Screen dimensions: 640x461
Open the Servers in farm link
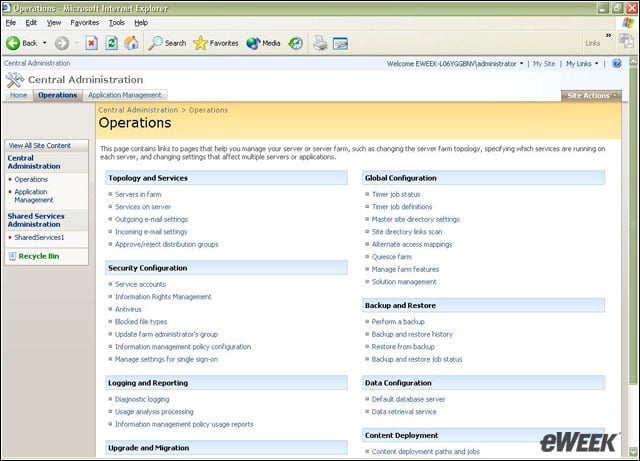(x=138, y=194)
